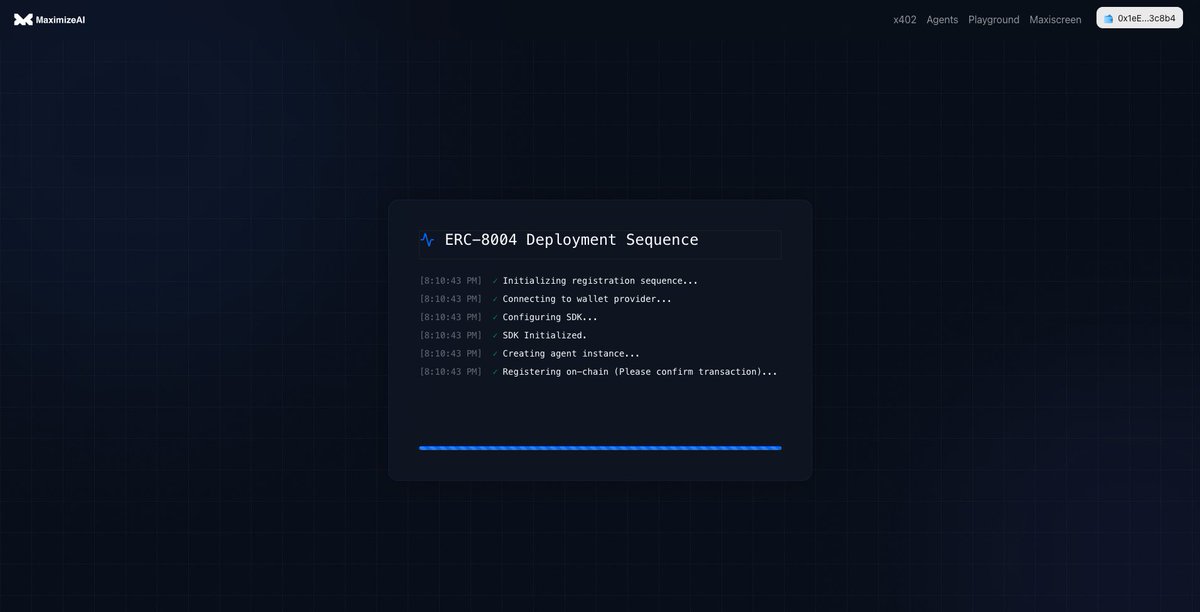The height and width of the screenshot is (612, 1200).
Task: Click the checkmark beside 'SDK Initialized.'
Action: (494, 335)
